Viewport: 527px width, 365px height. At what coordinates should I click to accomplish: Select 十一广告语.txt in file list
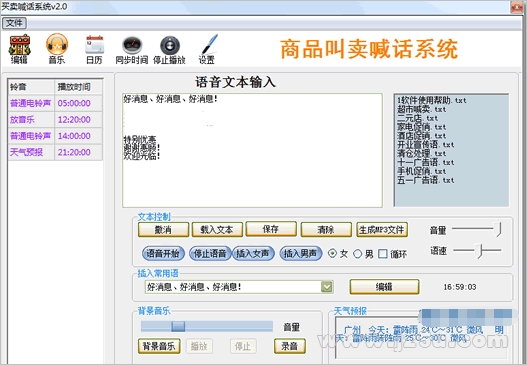[425, 162]
